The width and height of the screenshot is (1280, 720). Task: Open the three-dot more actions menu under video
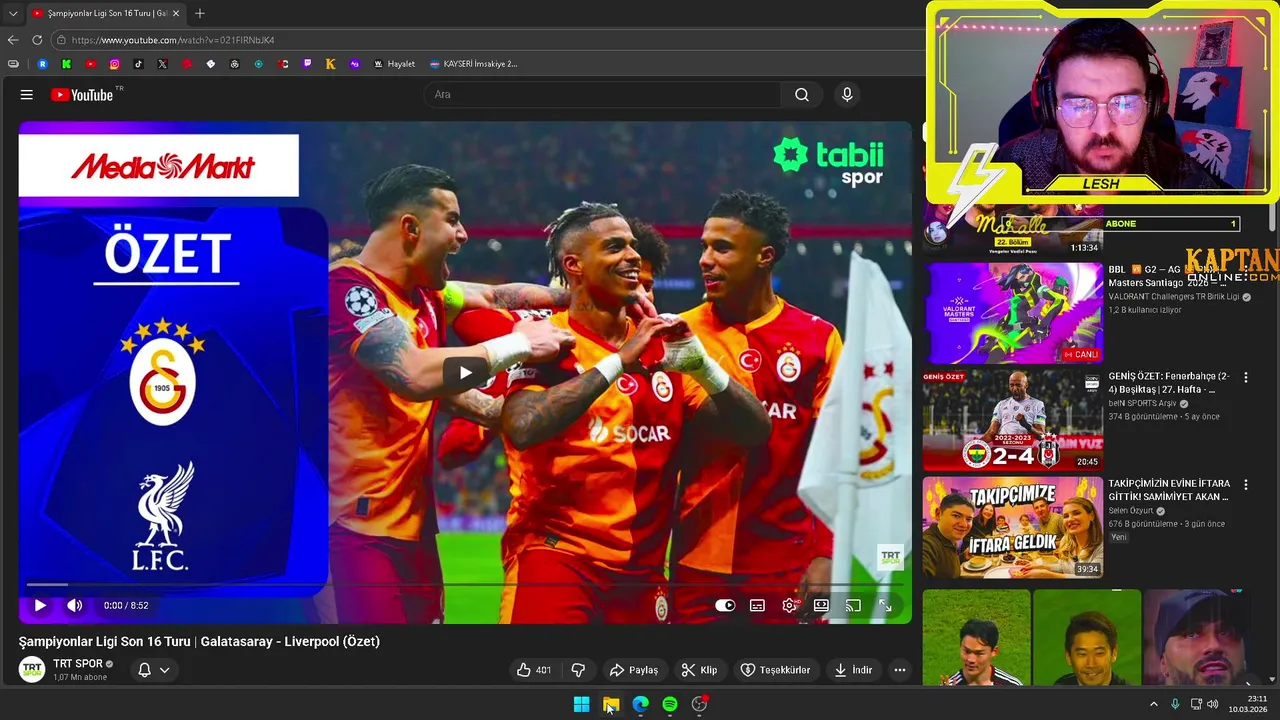click(900, 670)
